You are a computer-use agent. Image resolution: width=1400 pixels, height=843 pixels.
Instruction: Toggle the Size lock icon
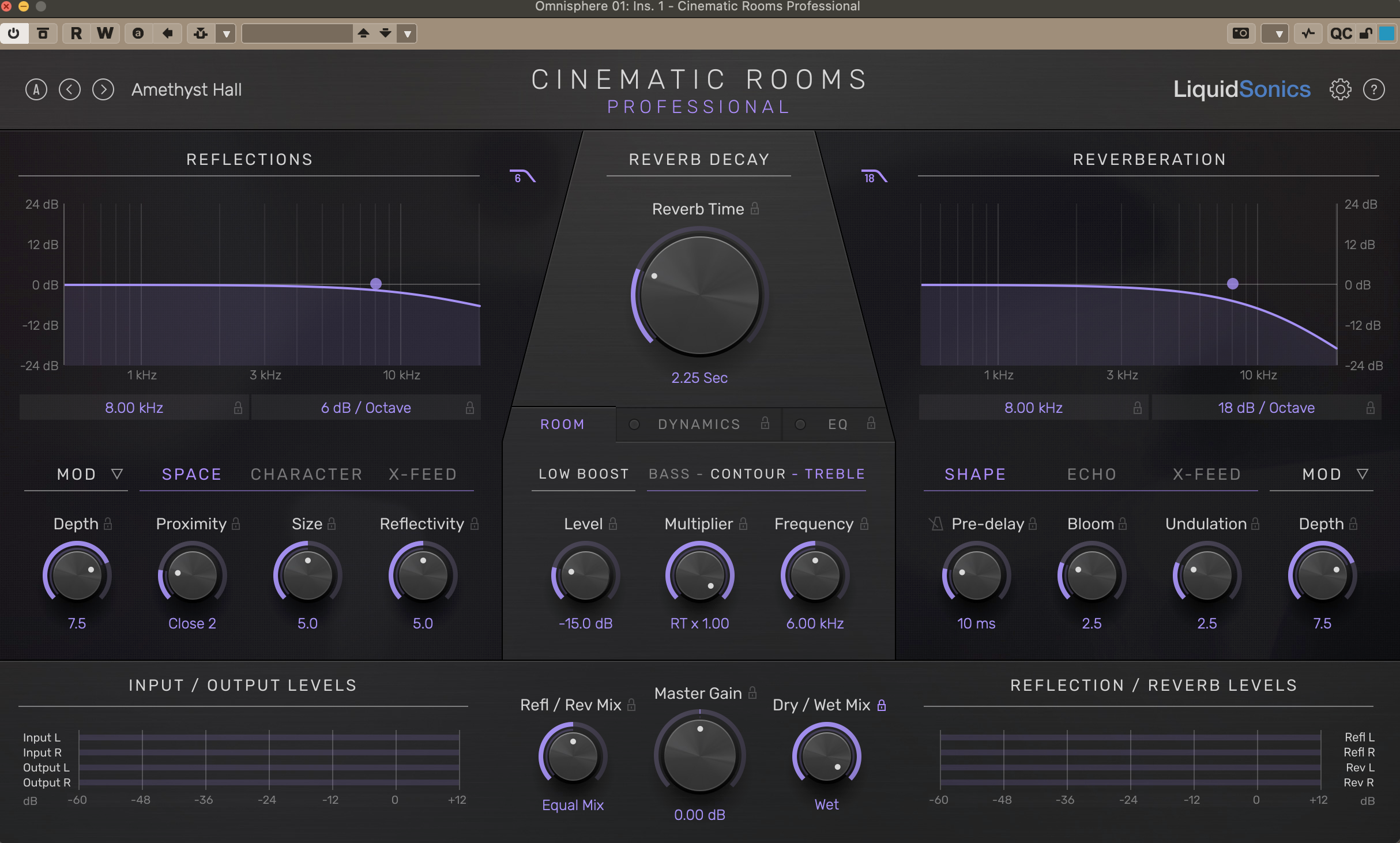pos(332,524)
